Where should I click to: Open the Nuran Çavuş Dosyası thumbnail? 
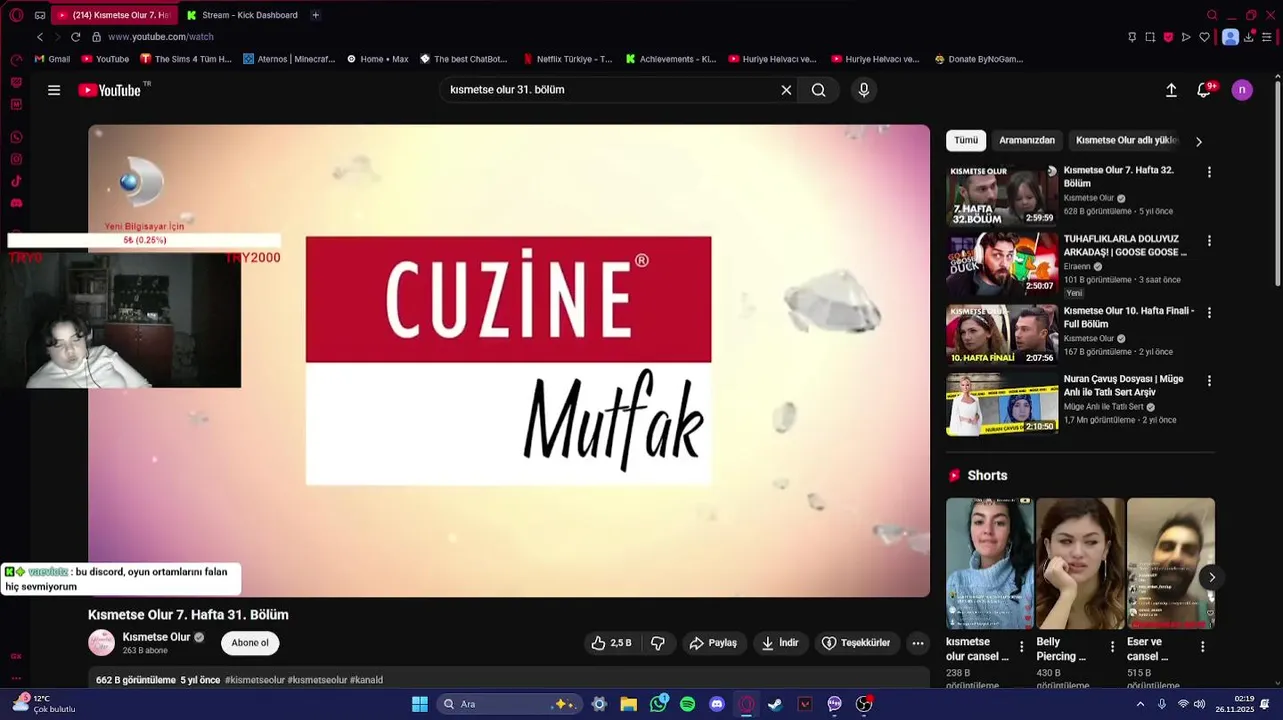tap(1002, 404)
